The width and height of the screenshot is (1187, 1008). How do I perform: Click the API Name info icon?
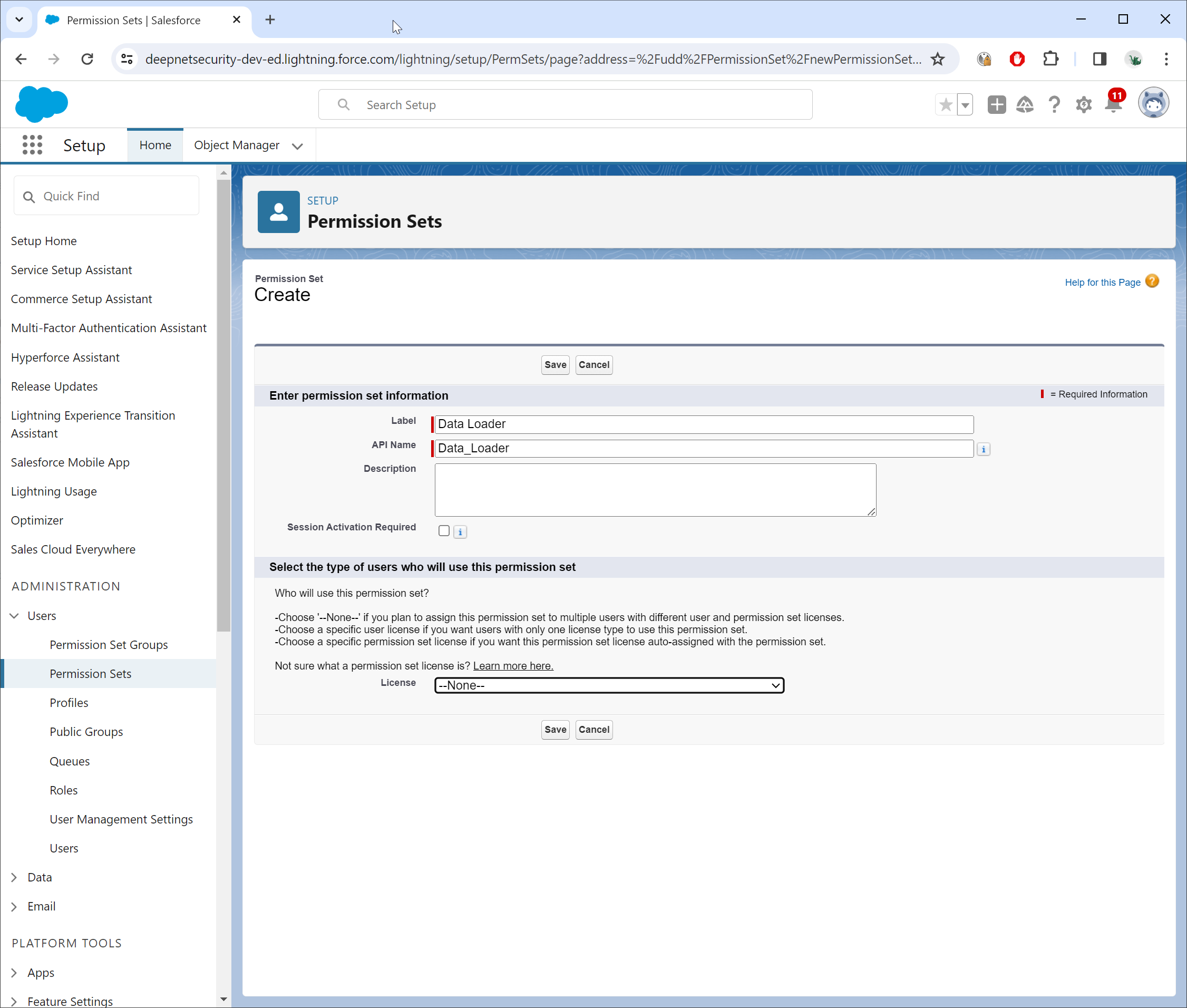[x=983, y=449]
